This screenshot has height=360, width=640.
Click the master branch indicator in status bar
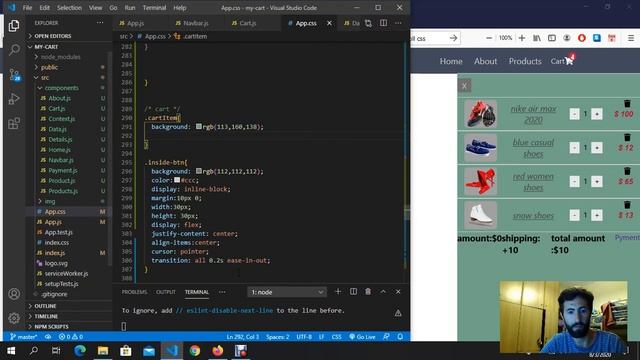(x=24, y=337)
